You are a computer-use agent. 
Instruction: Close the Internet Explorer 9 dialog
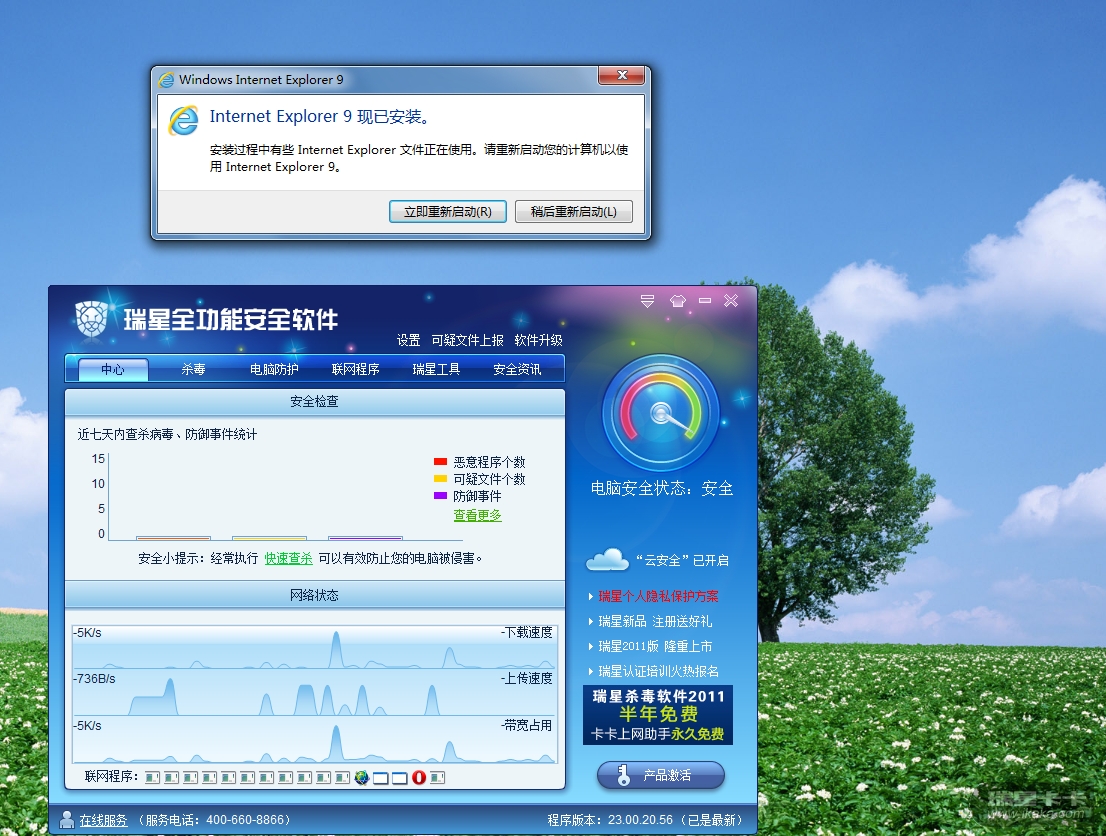(x=621, y=75)
